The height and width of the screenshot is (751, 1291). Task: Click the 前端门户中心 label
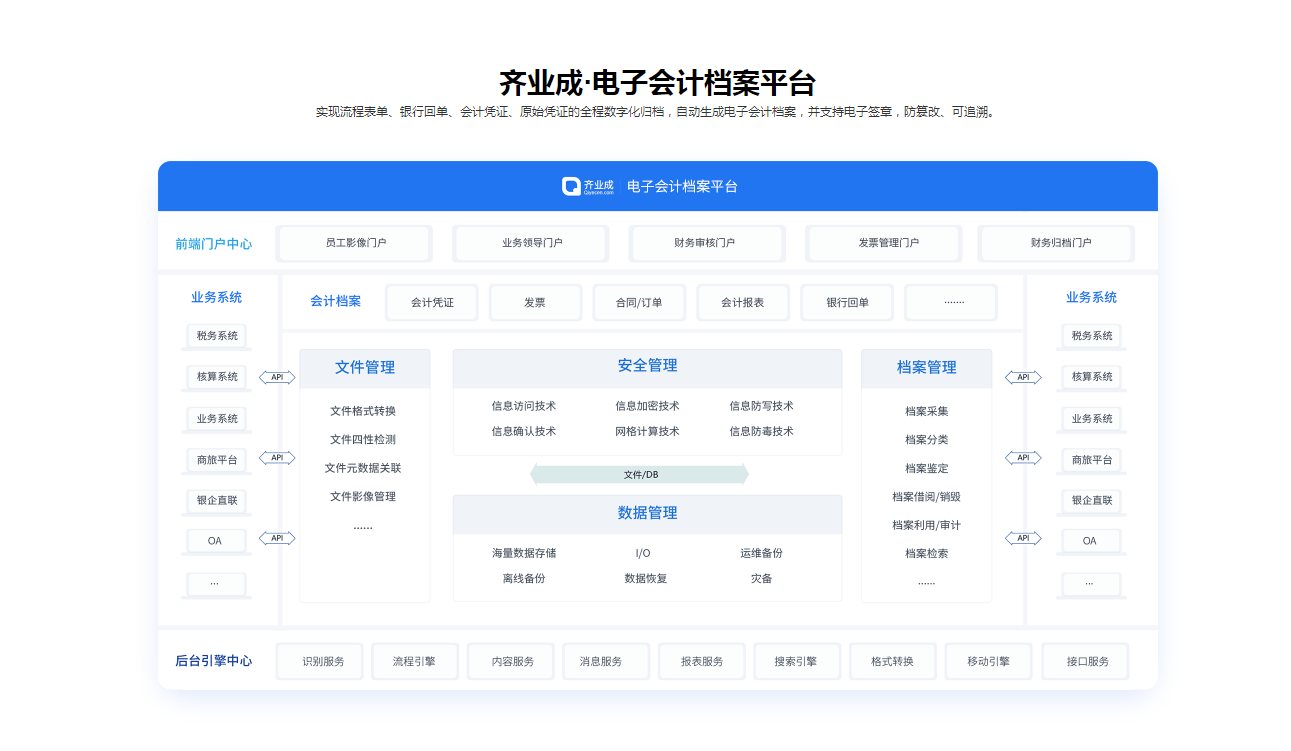click(x=213, y=244)
